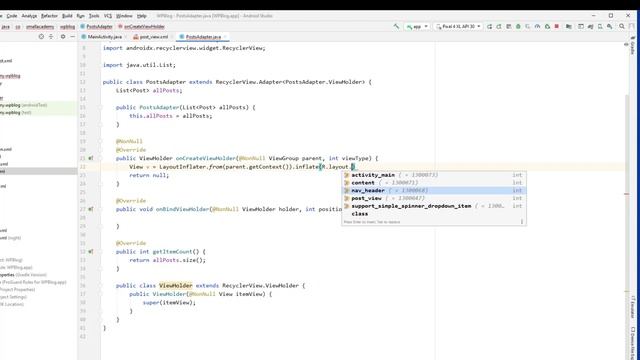This screenshot has height=360, width=640.
Task: Choose post_view from autocomplete list
Action: click(x=434, y=198)
